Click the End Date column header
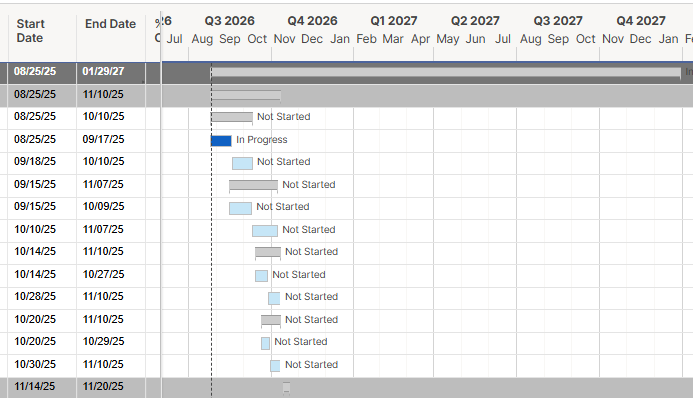693x398 pixels. (x=110, y=24)
